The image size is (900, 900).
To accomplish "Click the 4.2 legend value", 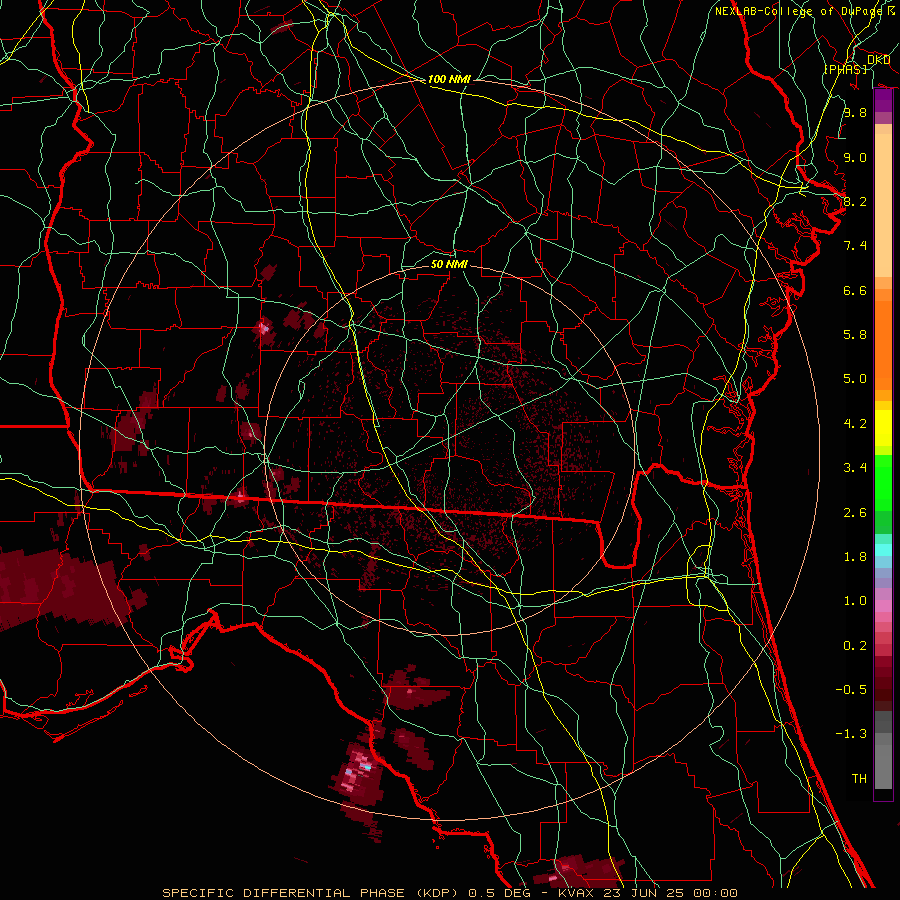I will [855, 424].
